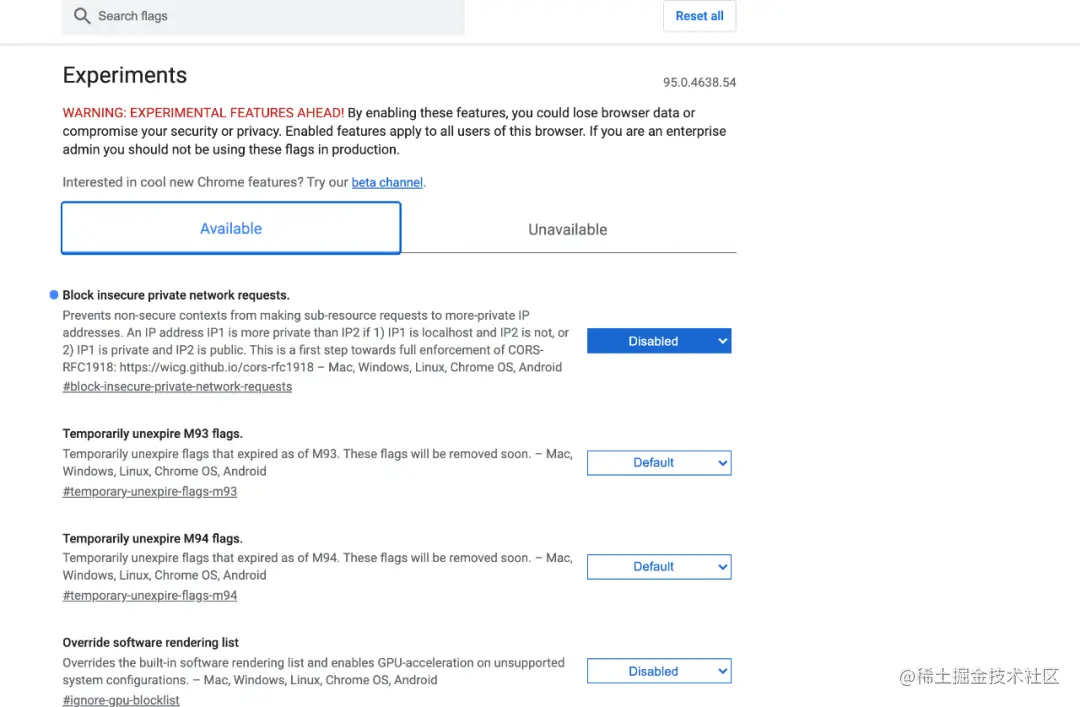Screen dimensions: 1080x707
Task: Click the version number 95.0.4638.54
Action: [699, 83]
